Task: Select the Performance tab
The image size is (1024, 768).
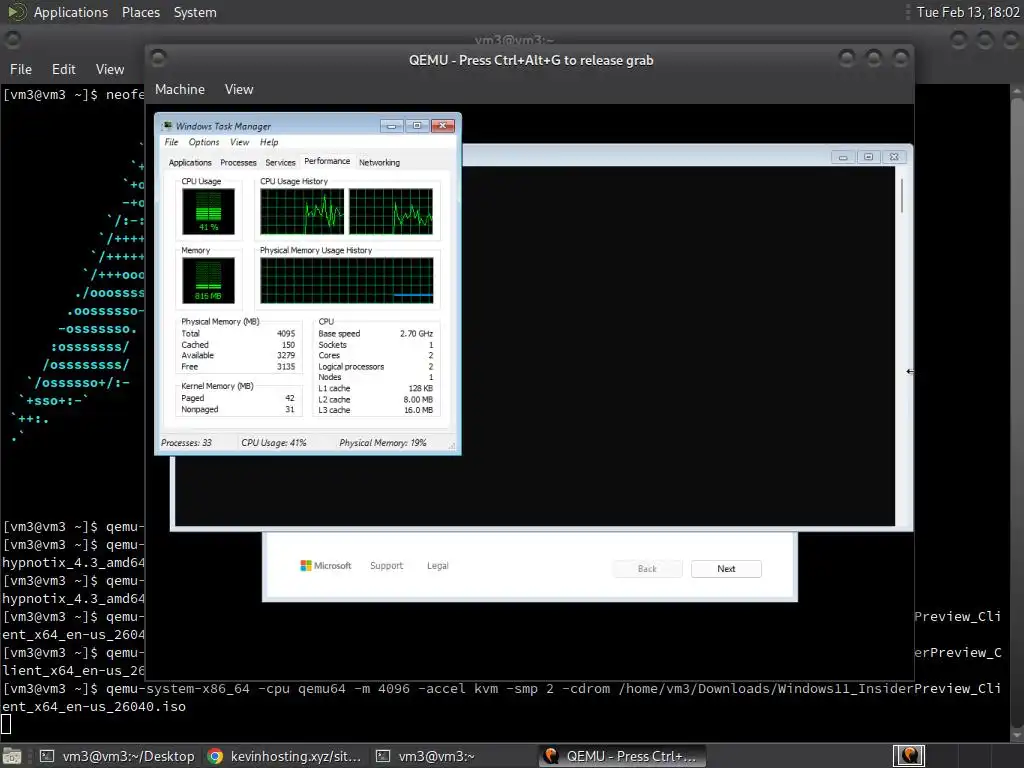Action: point(327,161)
